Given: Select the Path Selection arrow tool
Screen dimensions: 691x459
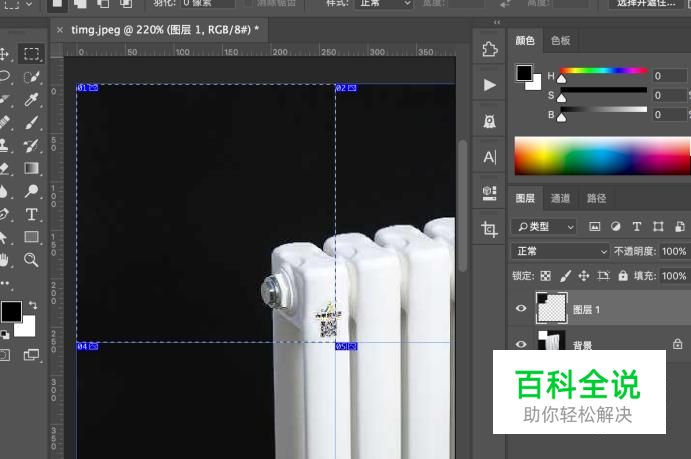Looking at the screenshot, I should [x=4, y=237].
